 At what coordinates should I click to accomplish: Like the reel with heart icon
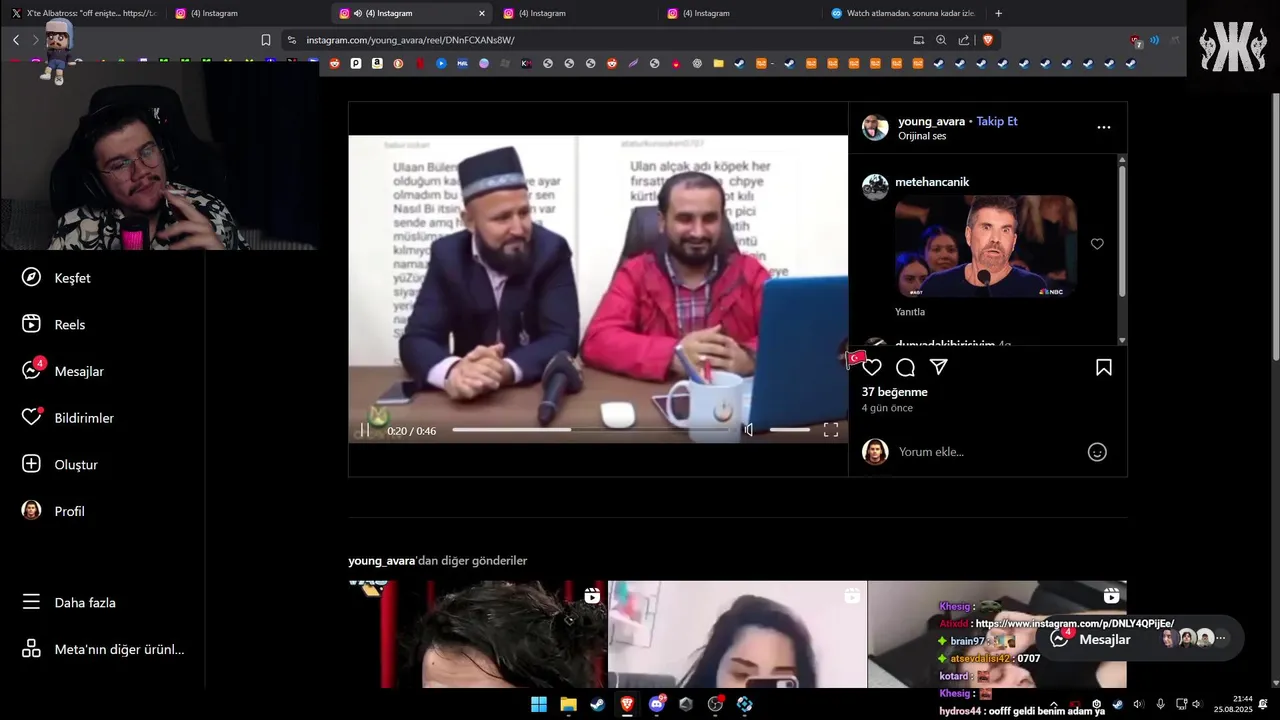point(872,367)
